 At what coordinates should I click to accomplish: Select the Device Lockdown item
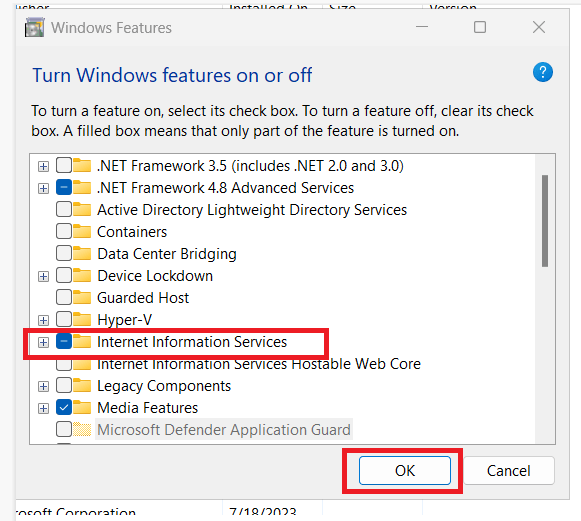point(155,276)
